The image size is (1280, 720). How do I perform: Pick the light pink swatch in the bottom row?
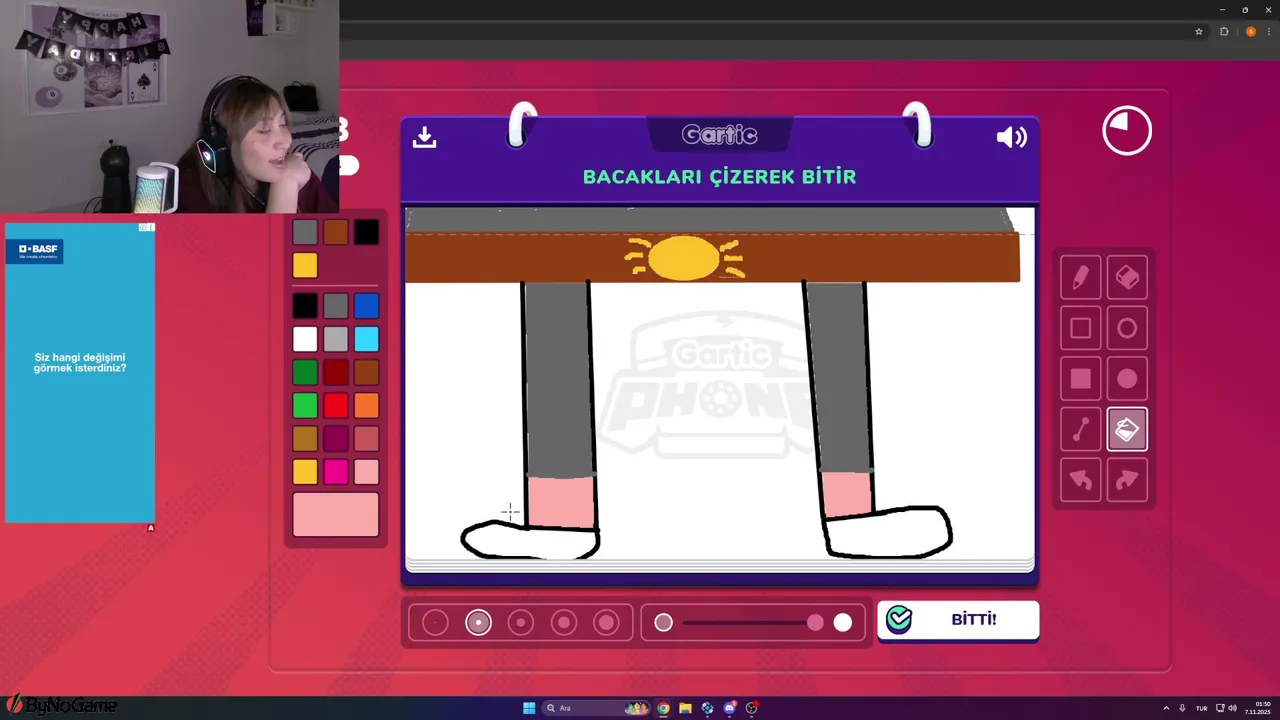(366, 471)
